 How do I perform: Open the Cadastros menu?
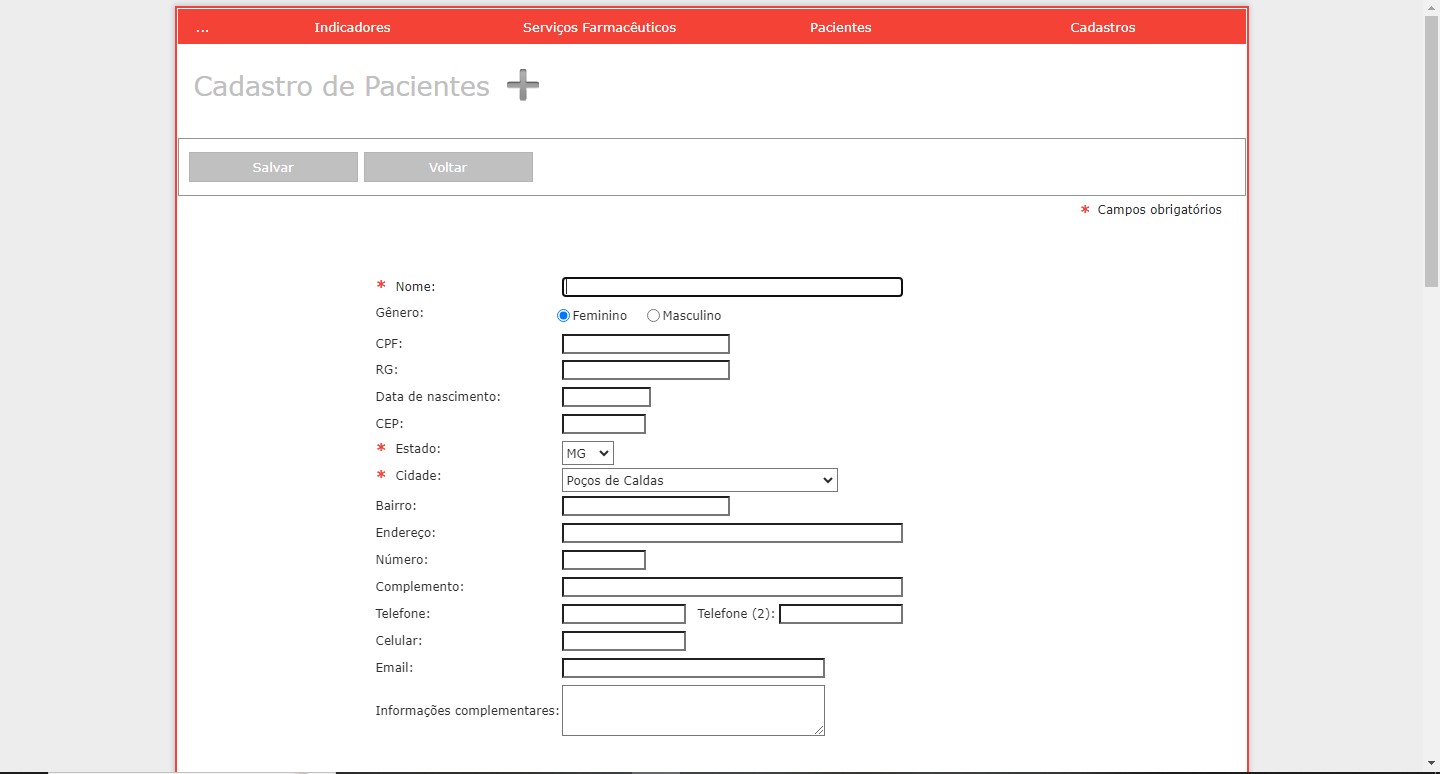(x=1102, y=27)
